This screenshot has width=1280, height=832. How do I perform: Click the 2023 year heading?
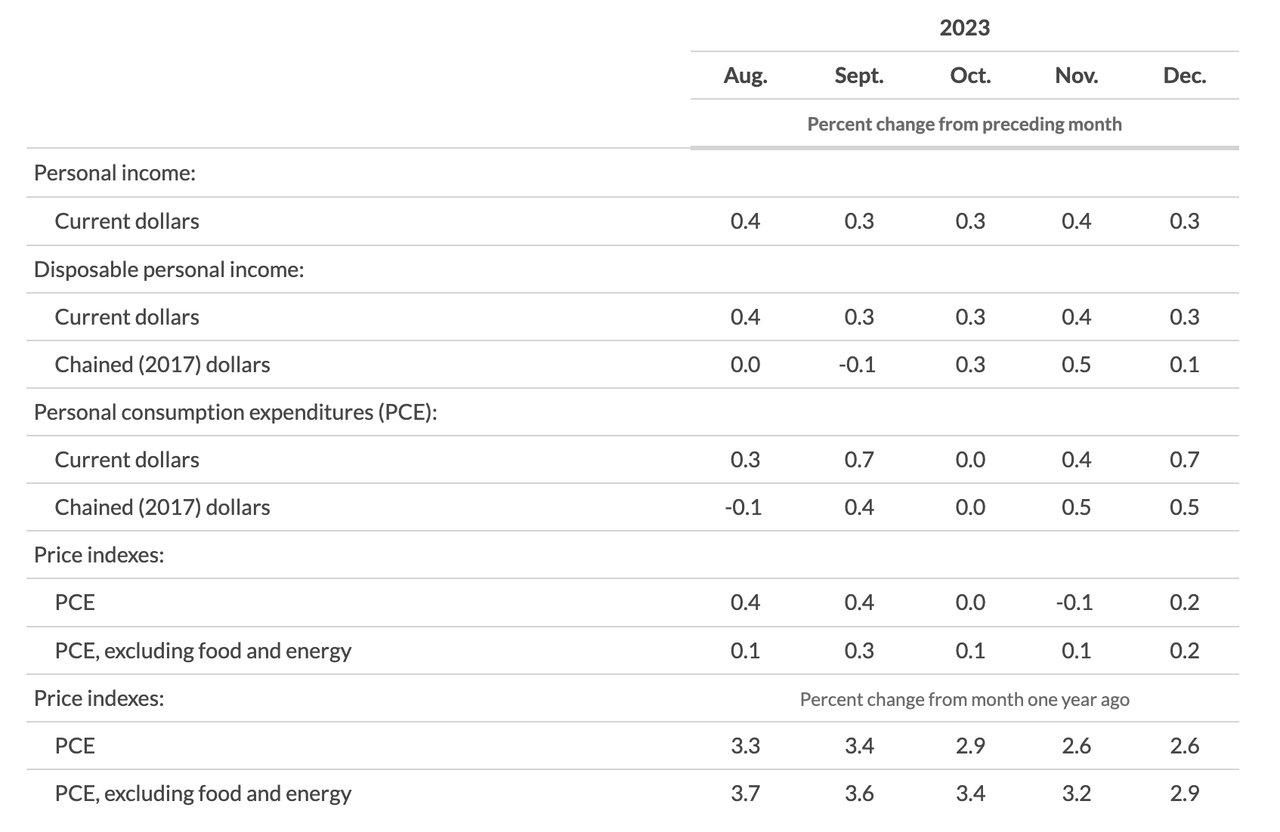(964, 28)
